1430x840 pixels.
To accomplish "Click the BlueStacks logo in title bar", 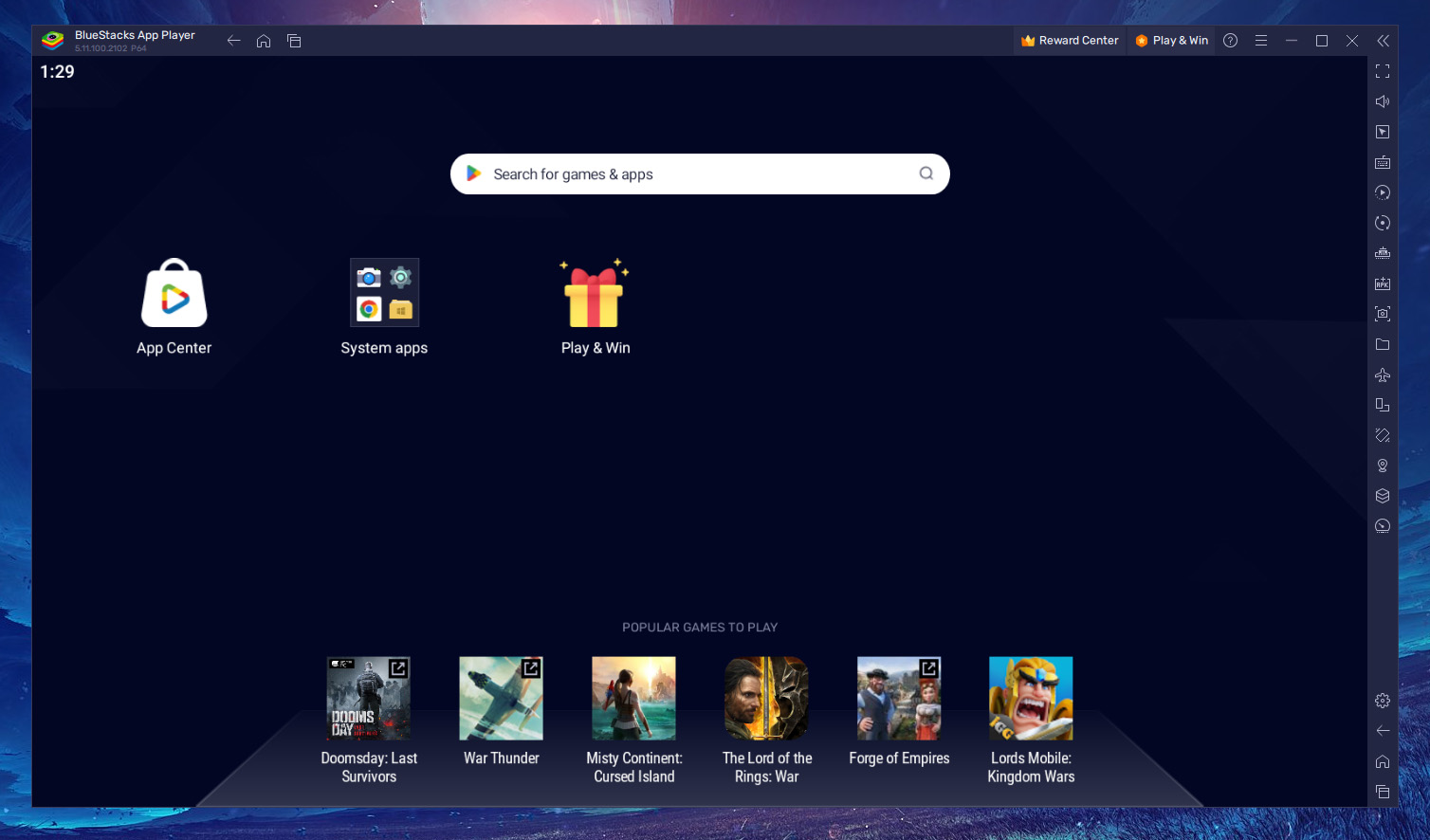I will tap(53, 41).
